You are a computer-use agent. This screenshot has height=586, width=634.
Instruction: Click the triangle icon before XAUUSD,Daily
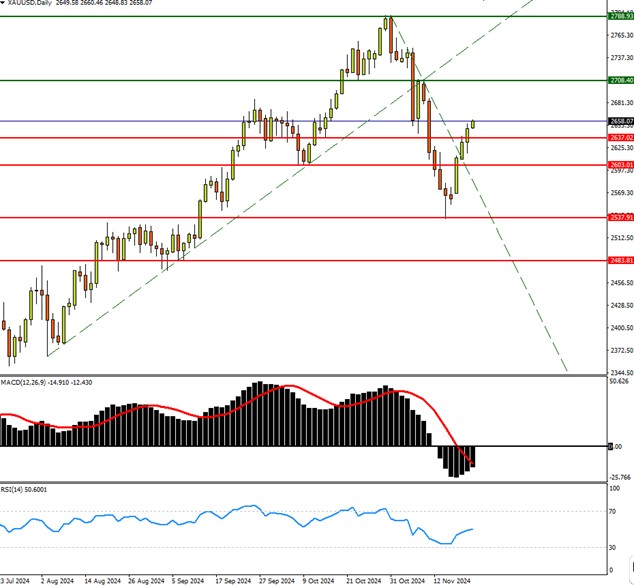pyautogui.click(x=6, y=5)
